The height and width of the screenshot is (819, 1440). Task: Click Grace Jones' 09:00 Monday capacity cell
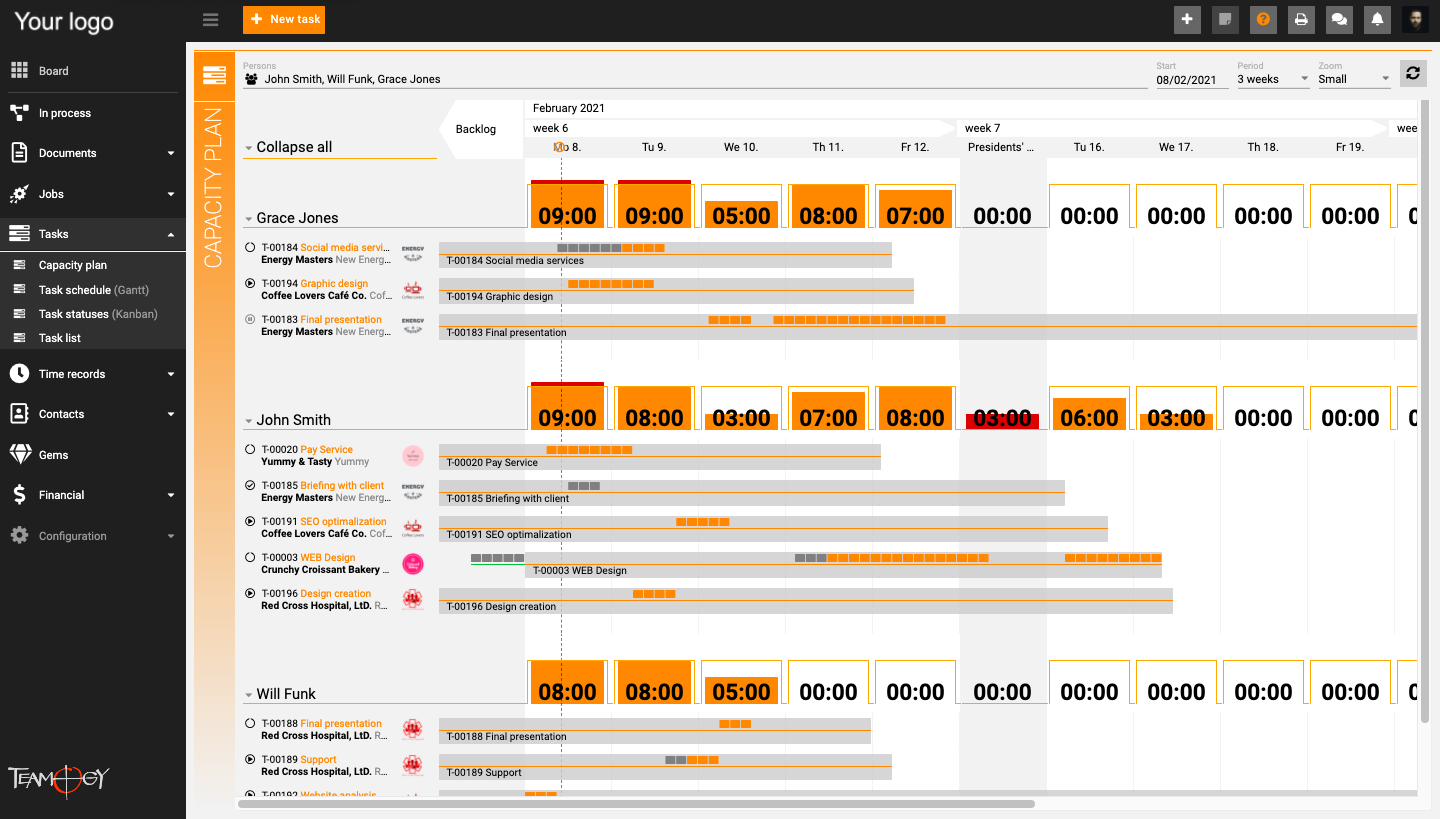pos(567,206)
